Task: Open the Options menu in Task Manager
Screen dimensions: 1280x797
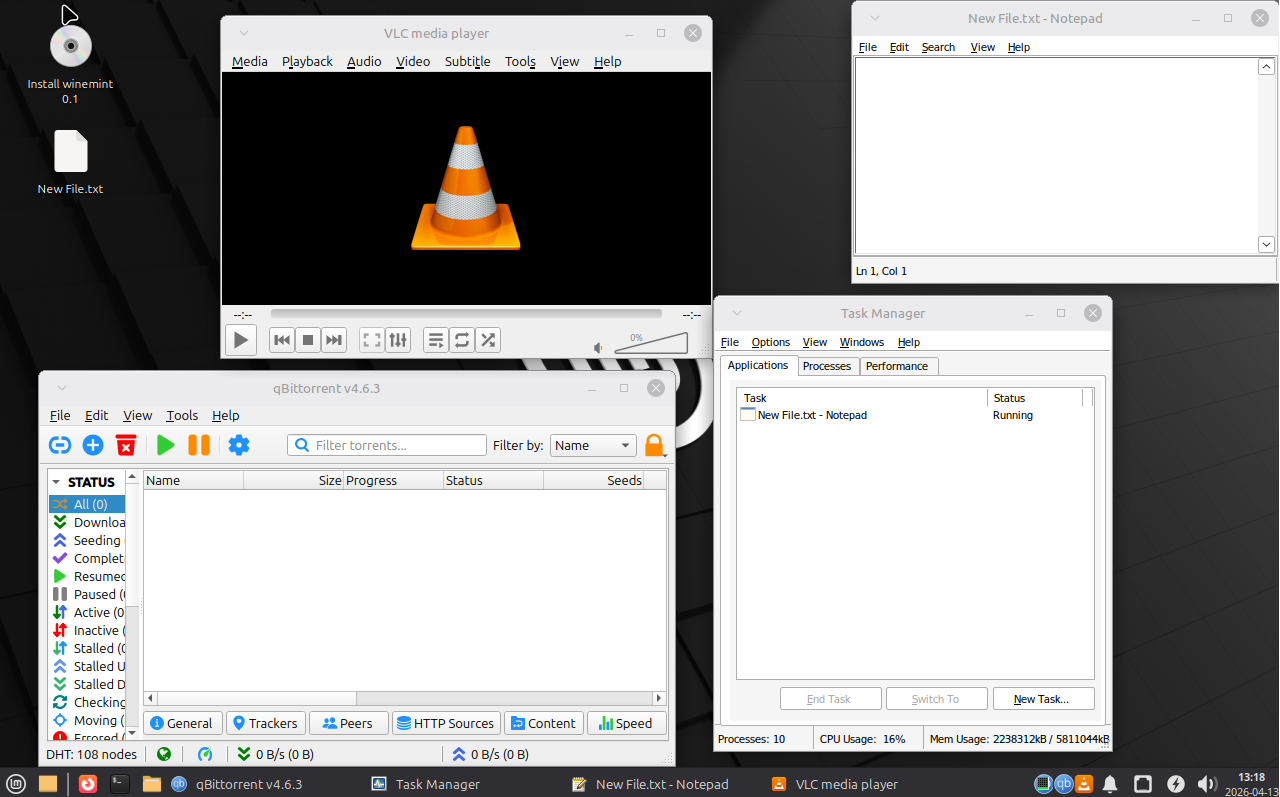Action: 771,342
